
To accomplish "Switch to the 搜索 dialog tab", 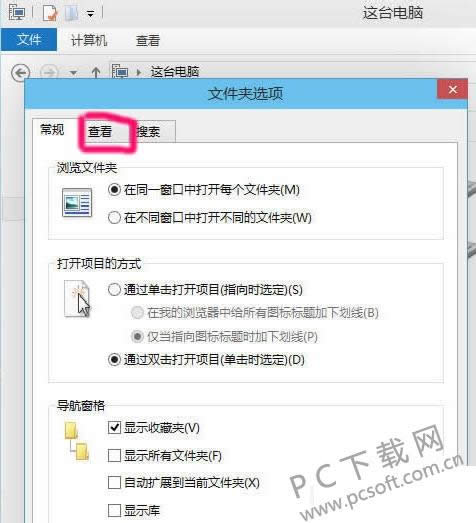I will [148, 131].
